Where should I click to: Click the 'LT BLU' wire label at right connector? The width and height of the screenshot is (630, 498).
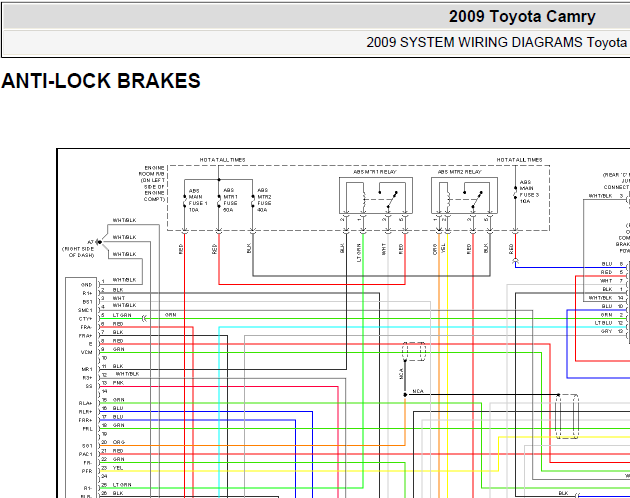[x=604, y=323]
